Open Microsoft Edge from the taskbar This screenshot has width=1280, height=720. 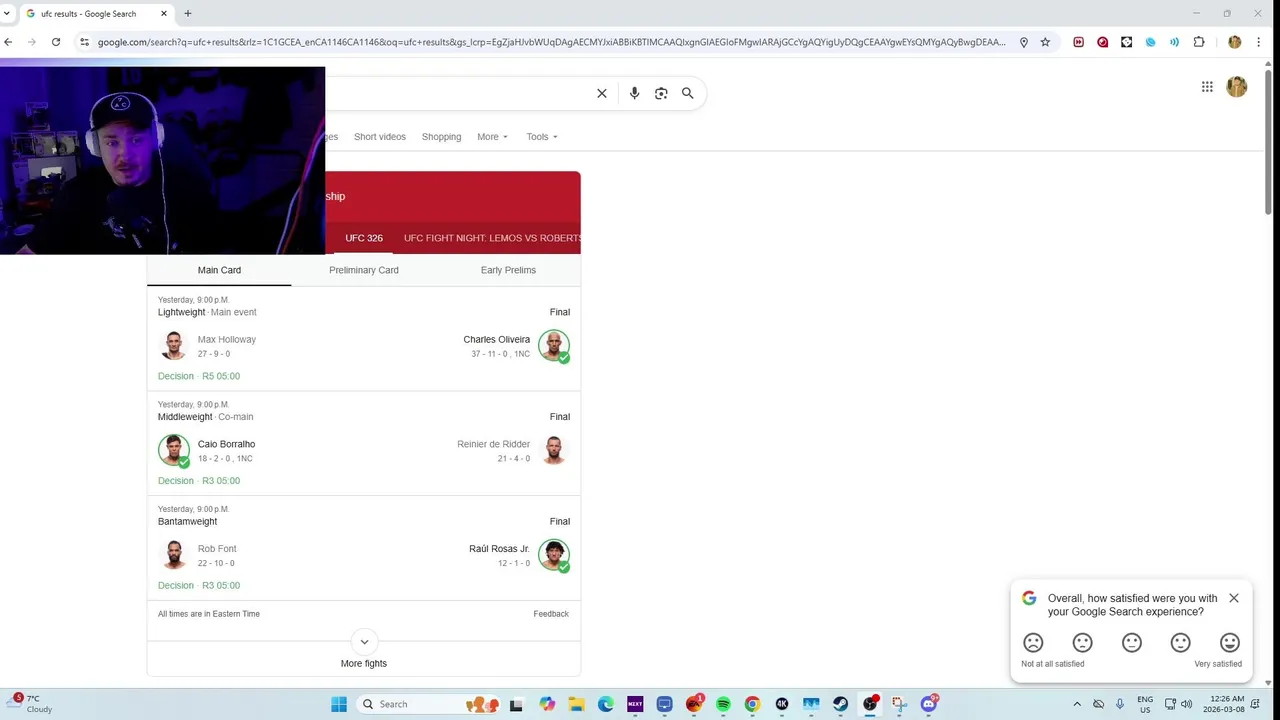[606, 704]
